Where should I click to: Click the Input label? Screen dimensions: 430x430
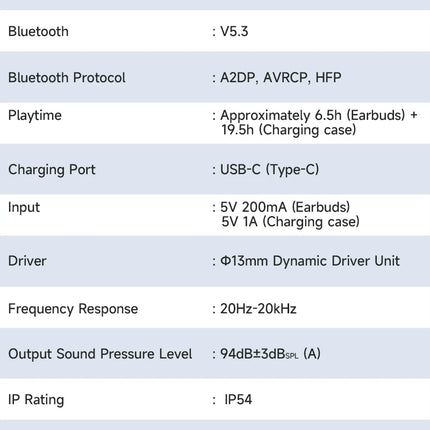24,207
